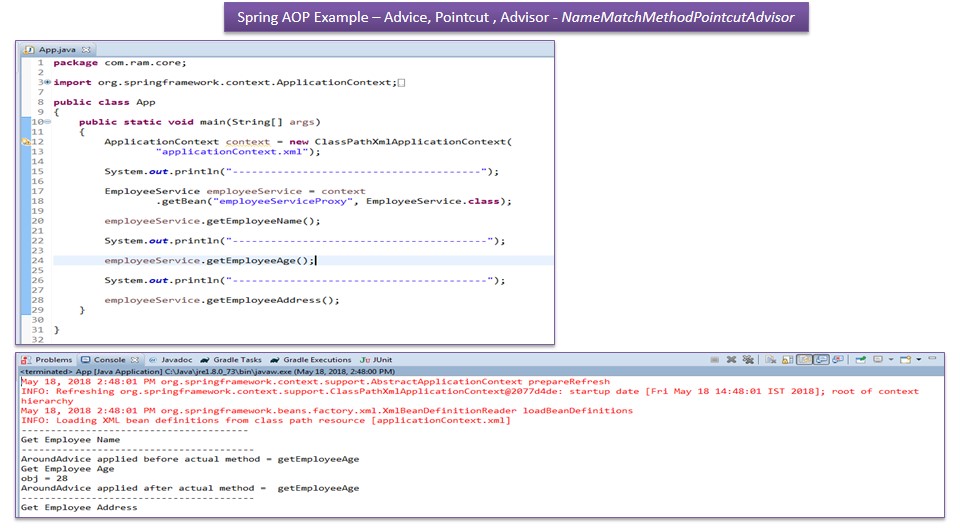Click the warning marker at line 12
The image size is (960, 528).
tap(26, 141)
